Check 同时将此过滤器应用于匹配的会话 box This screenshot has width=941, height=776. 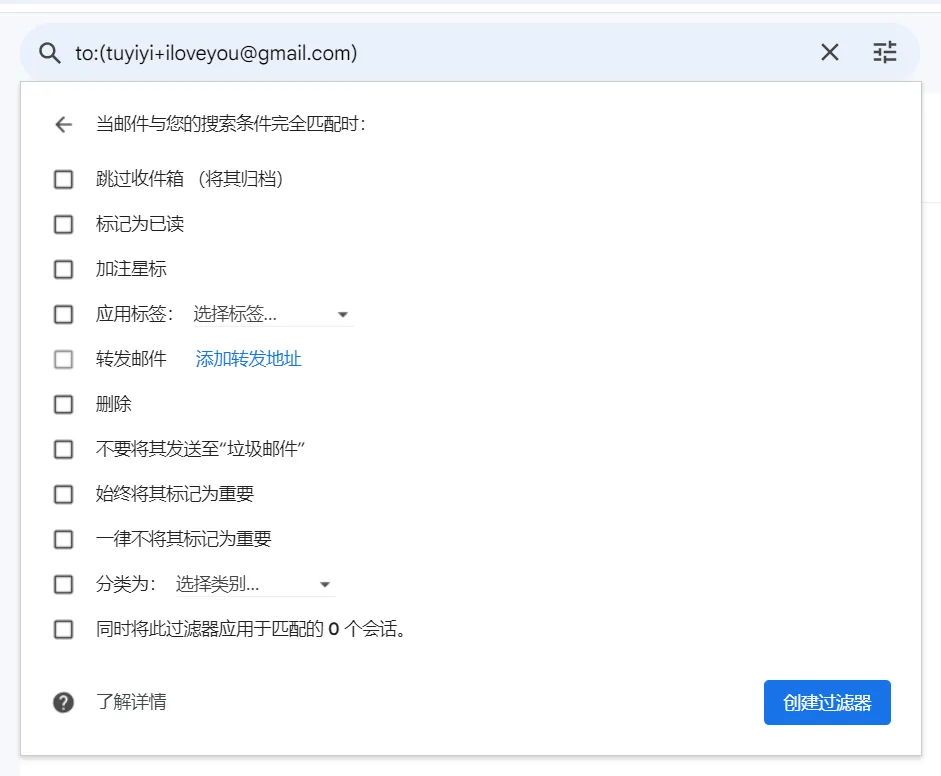click(x=64, y=629)
